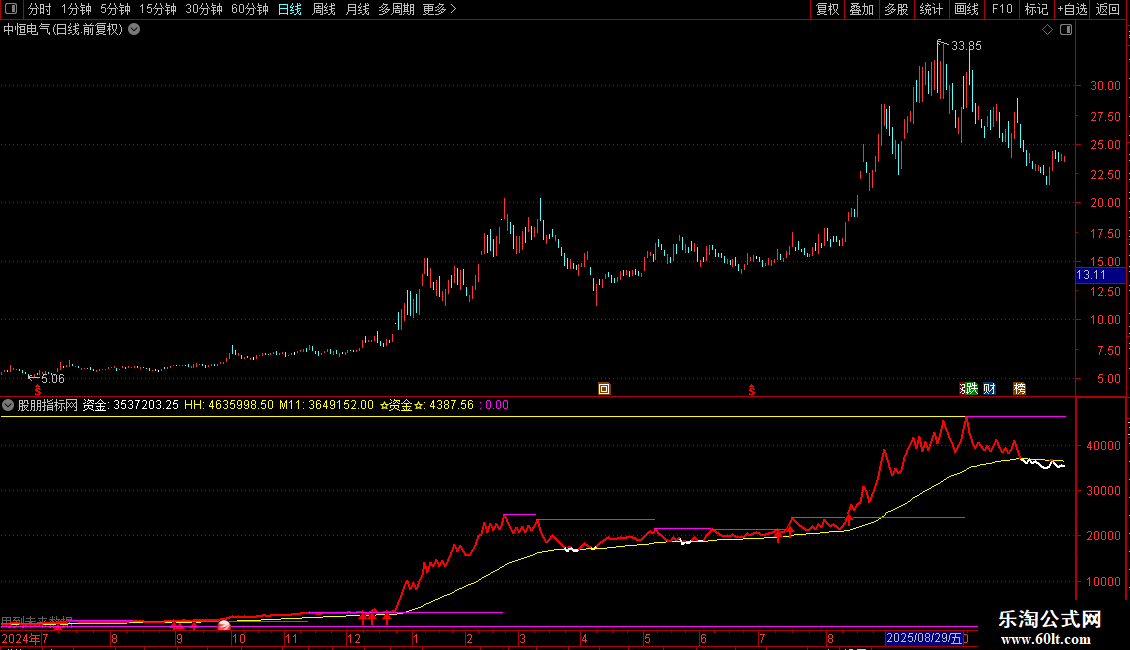Image resolution: width=1130 pixels, height=650 pixels.
Task: Click the 标记 mark button
Action: point(1036,9)
